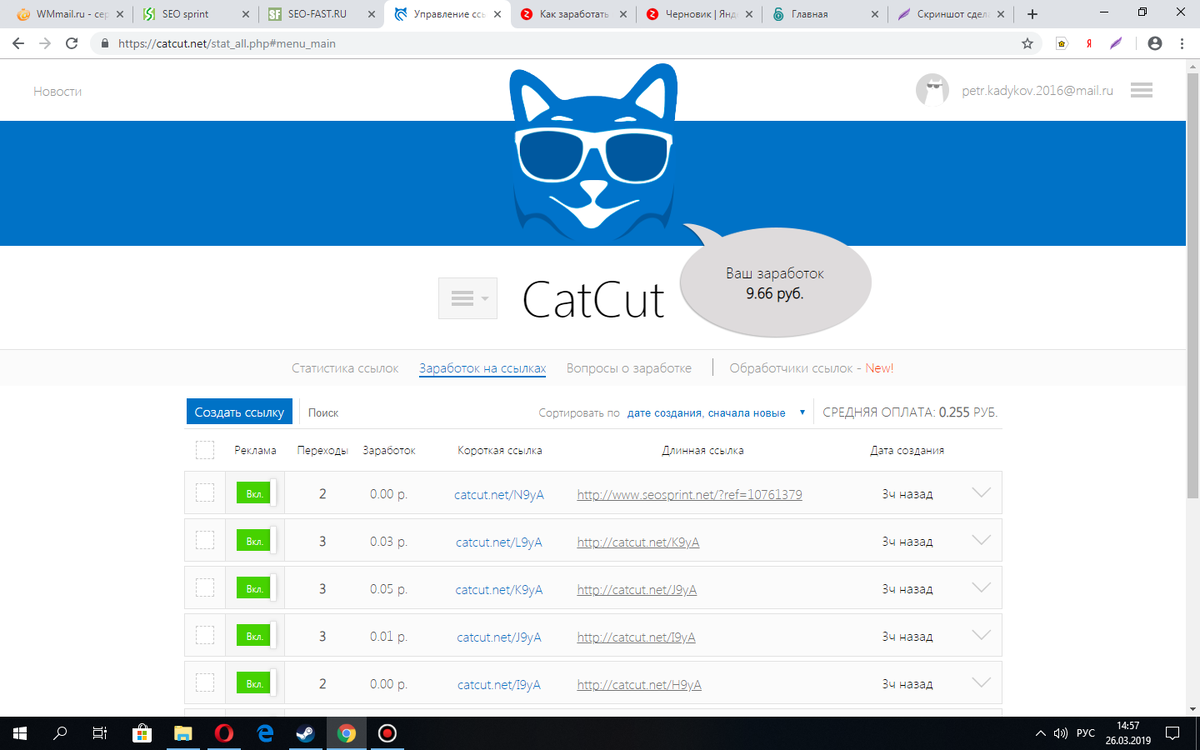Expand details of catcut.net/K9yA row

pos(981,588)
